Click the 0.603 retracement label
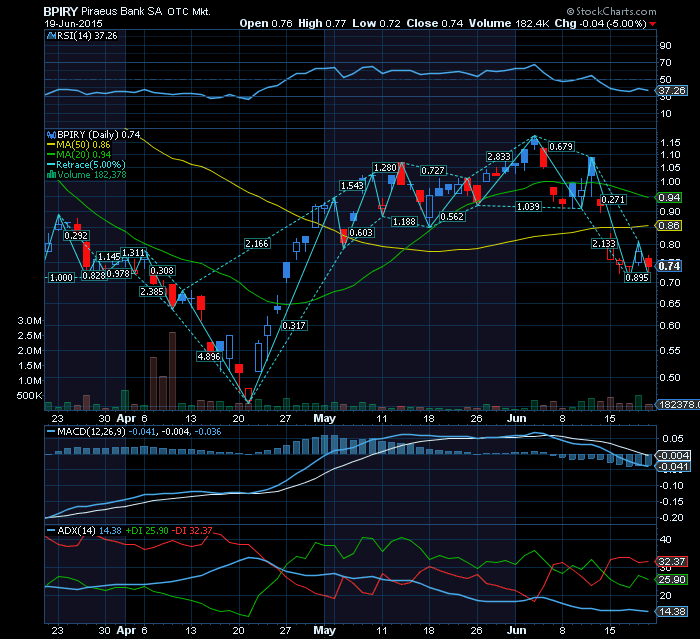This screenshot has height=639, width=700. [361, 232]
